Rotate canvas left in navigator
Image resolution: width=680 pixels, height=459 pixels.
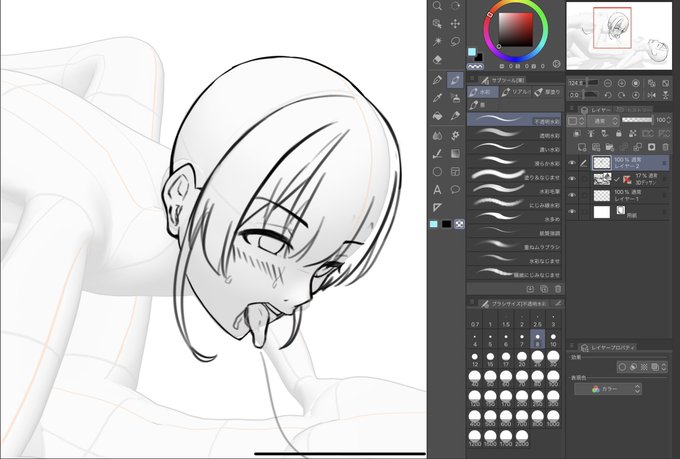click(608, 95)
